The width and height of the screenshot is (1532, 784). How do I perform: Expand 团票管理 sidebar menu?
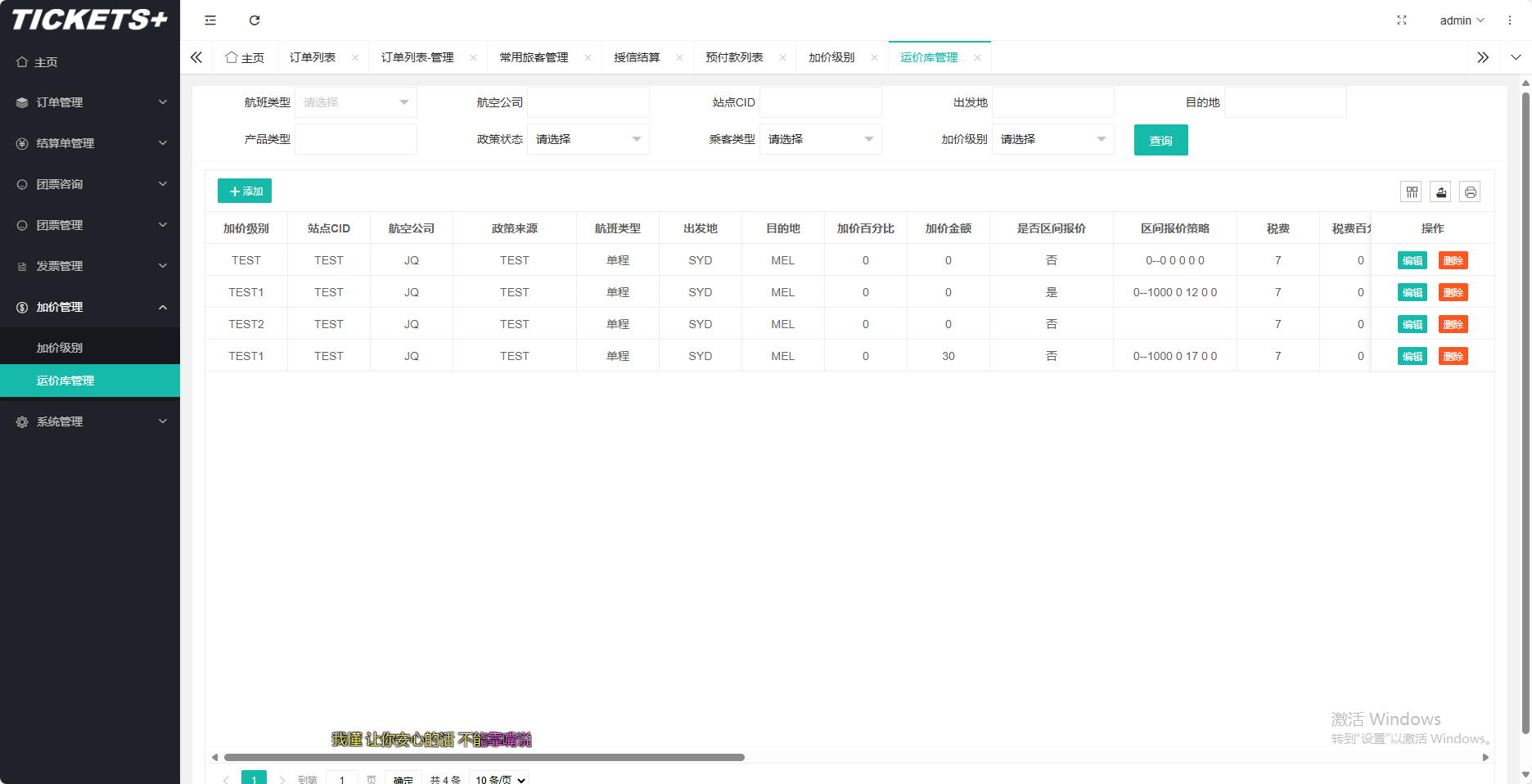coord(90,225)
